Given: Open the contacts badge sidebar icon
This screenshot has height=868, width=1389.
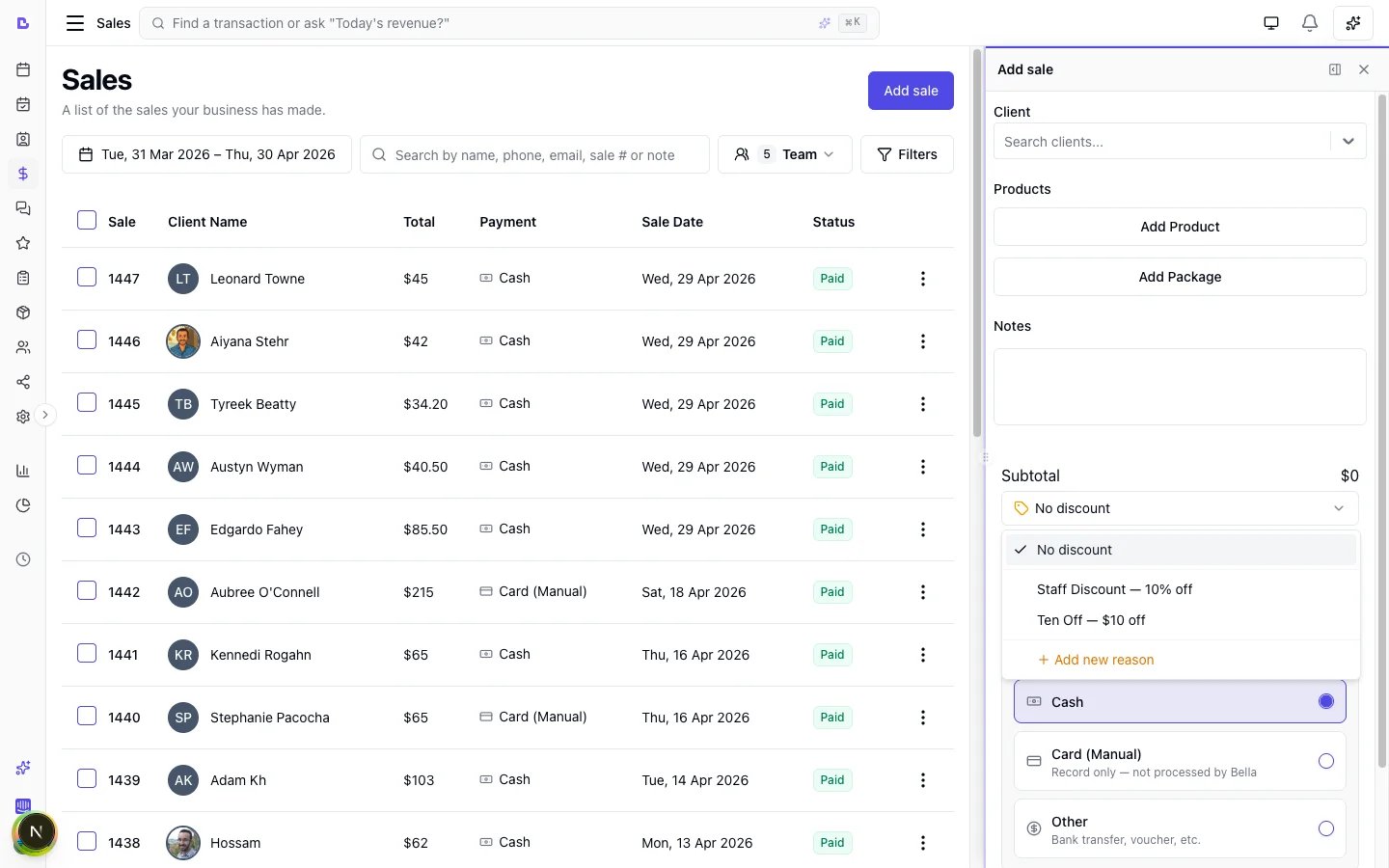Looking at the screenshot, I should pos(23,139).
